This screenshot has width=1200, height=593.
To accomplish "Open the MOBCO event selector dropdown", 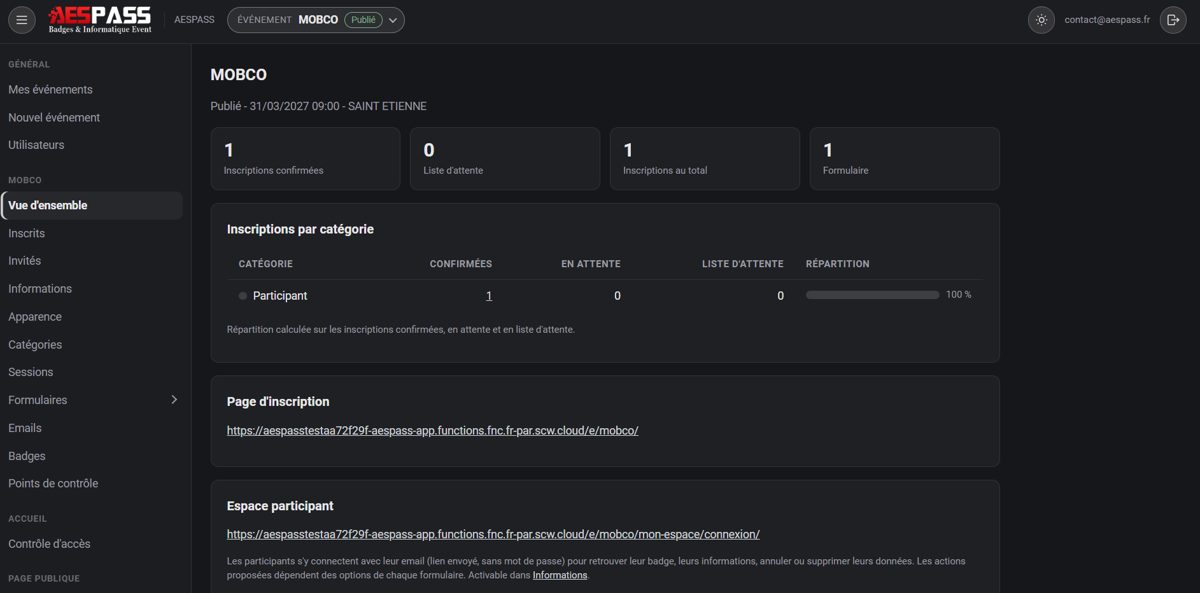I will [x=316, y=20].
